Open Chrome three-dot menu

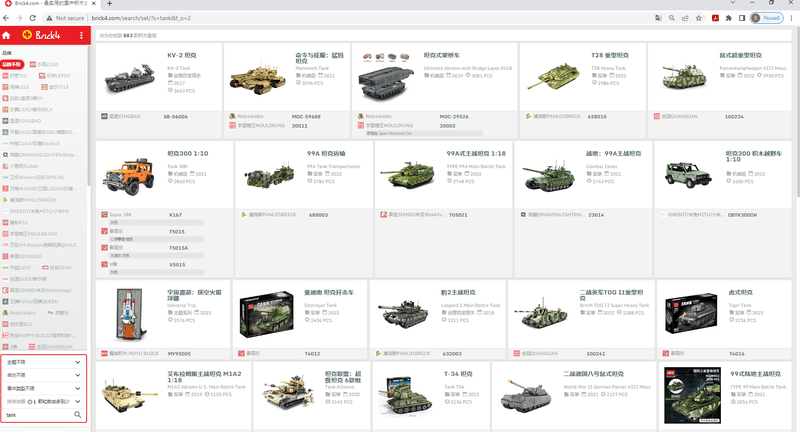[x=791, y=18]
